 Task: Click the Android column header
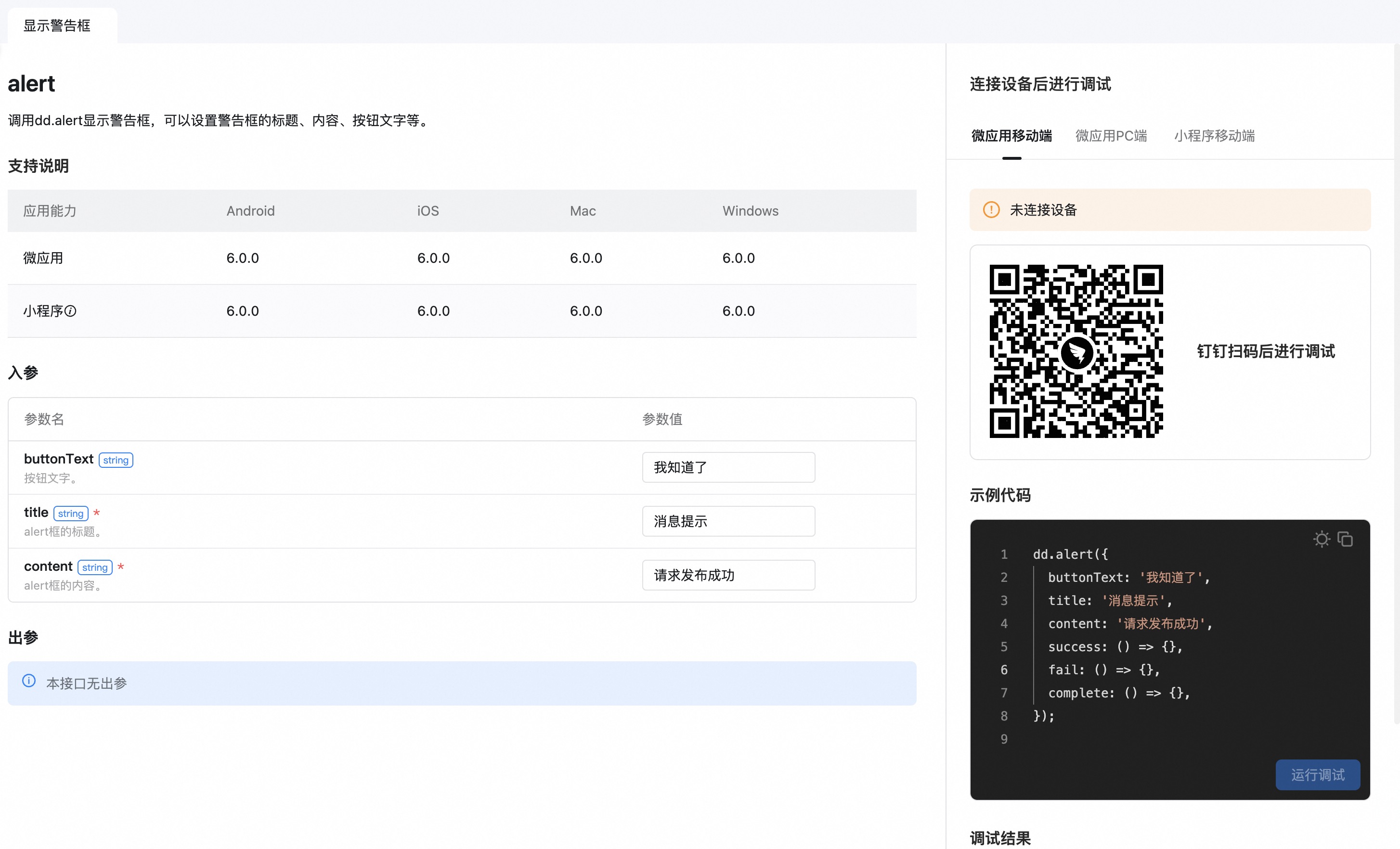(x=250, y=211)
